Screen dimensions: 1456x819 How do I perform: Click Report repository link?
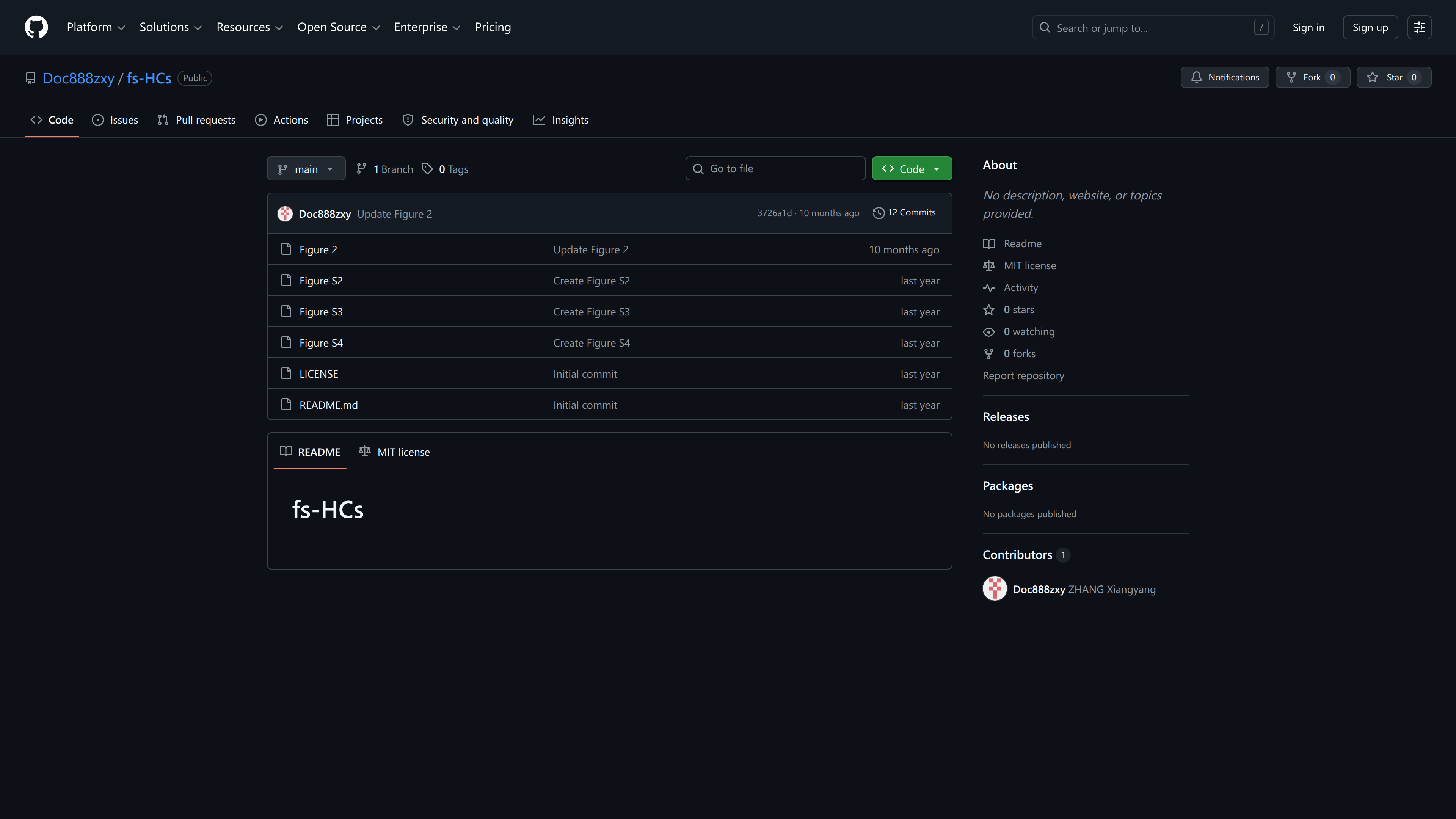tap(1023, 375)
